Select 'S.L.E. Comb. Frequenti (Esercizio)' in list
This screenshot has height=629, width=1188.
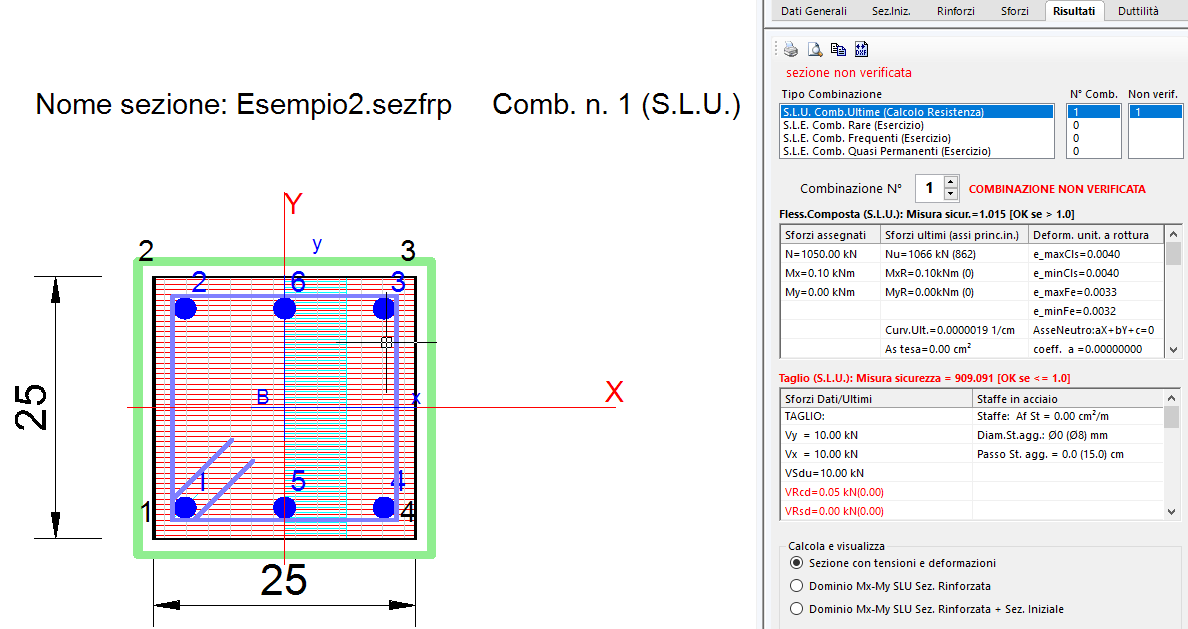click(x=917, y=138)
